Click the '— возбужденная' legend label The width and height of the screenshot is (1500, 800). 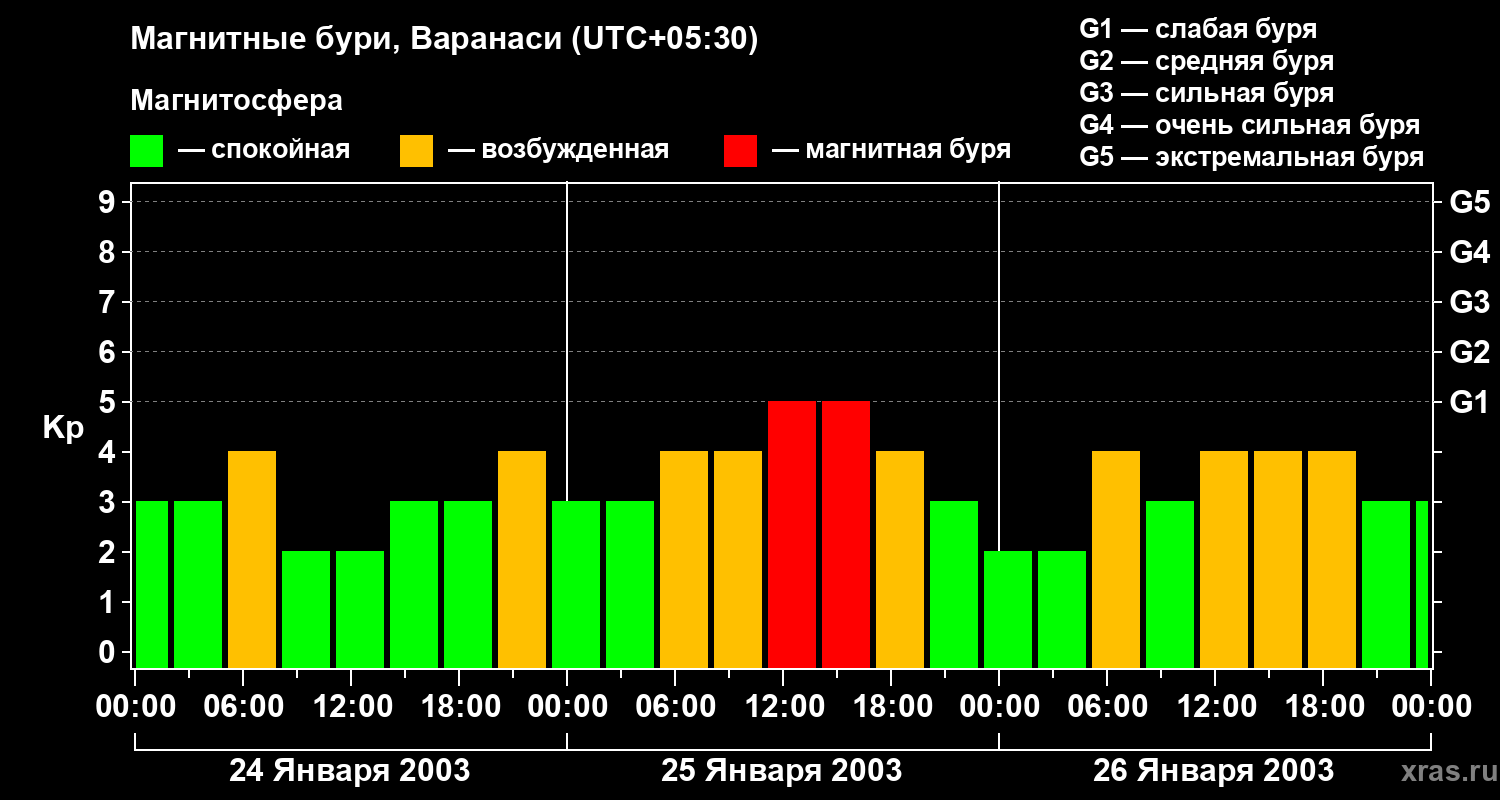click(x=558, y=150)
